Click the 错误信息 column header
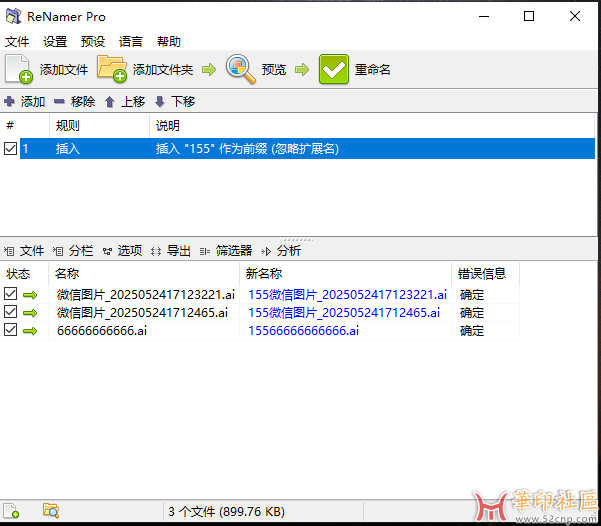The width and height of the screenshot is (601, 526). click(482, 274)
